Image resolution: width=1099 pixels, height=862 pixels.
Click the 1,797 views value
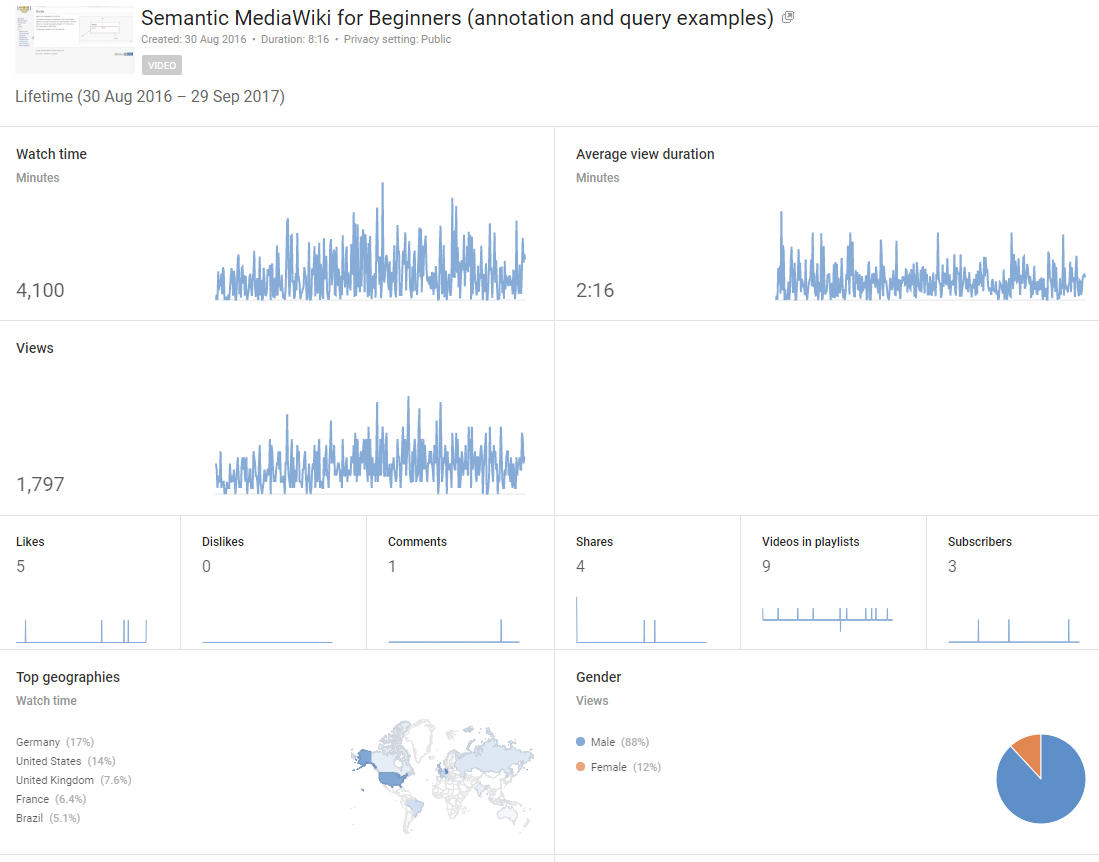[40, 484]
